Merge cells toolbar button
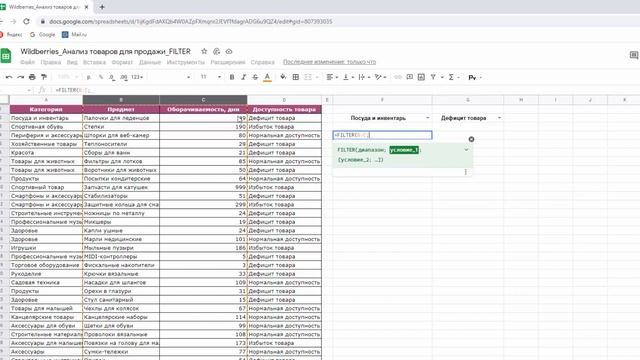Screen dimensions: 640x360 pyautogui.click(x=308, y=77)
